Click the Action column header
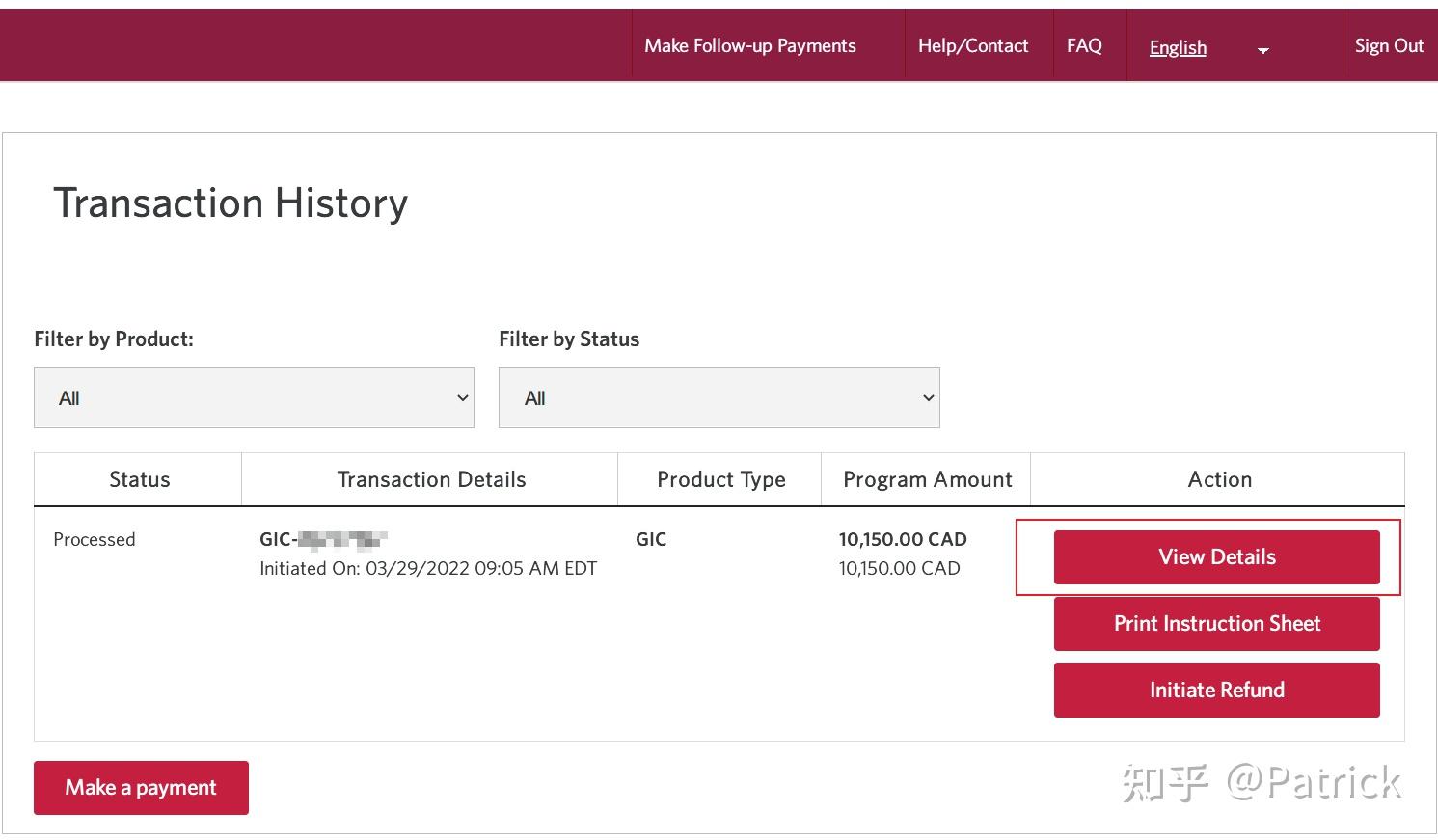Image resolution: width=1438 pixels, height=840 pixels. [1219, 480]
